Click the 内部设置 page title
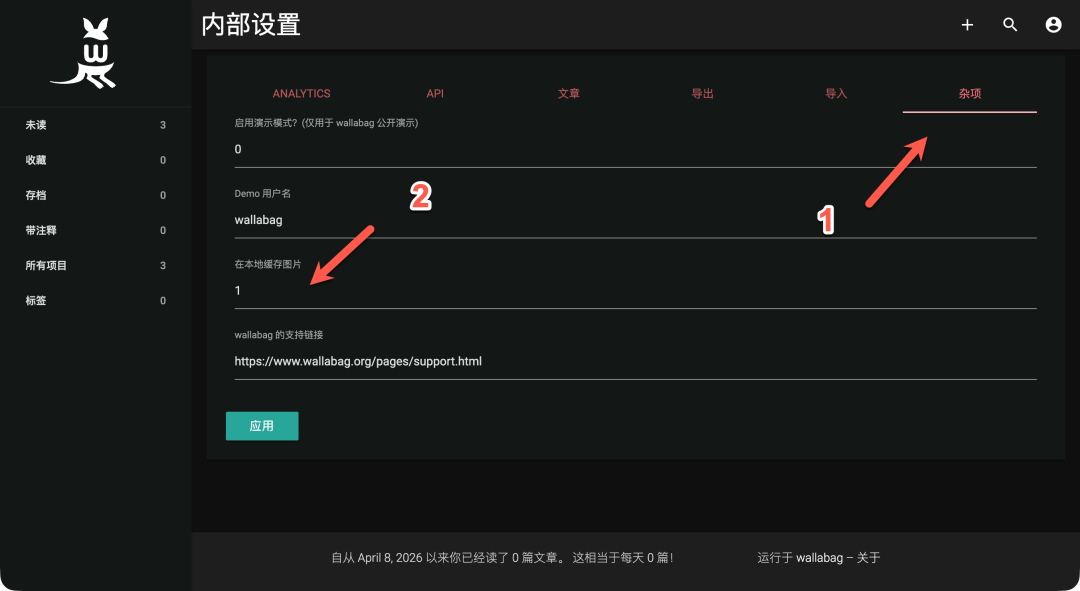1080x591 pixels. click(x=251, y=25)
